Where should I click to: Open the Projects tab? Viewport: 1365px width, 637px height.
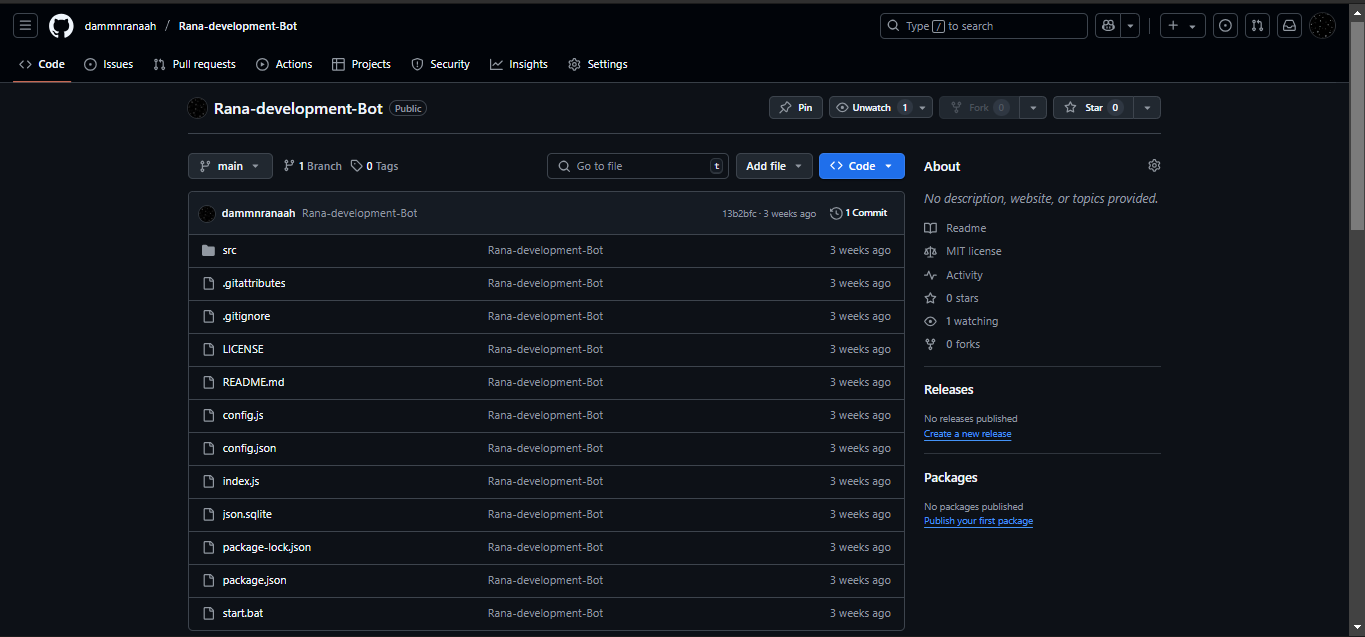pyautogui.click(x=361, y=64)
